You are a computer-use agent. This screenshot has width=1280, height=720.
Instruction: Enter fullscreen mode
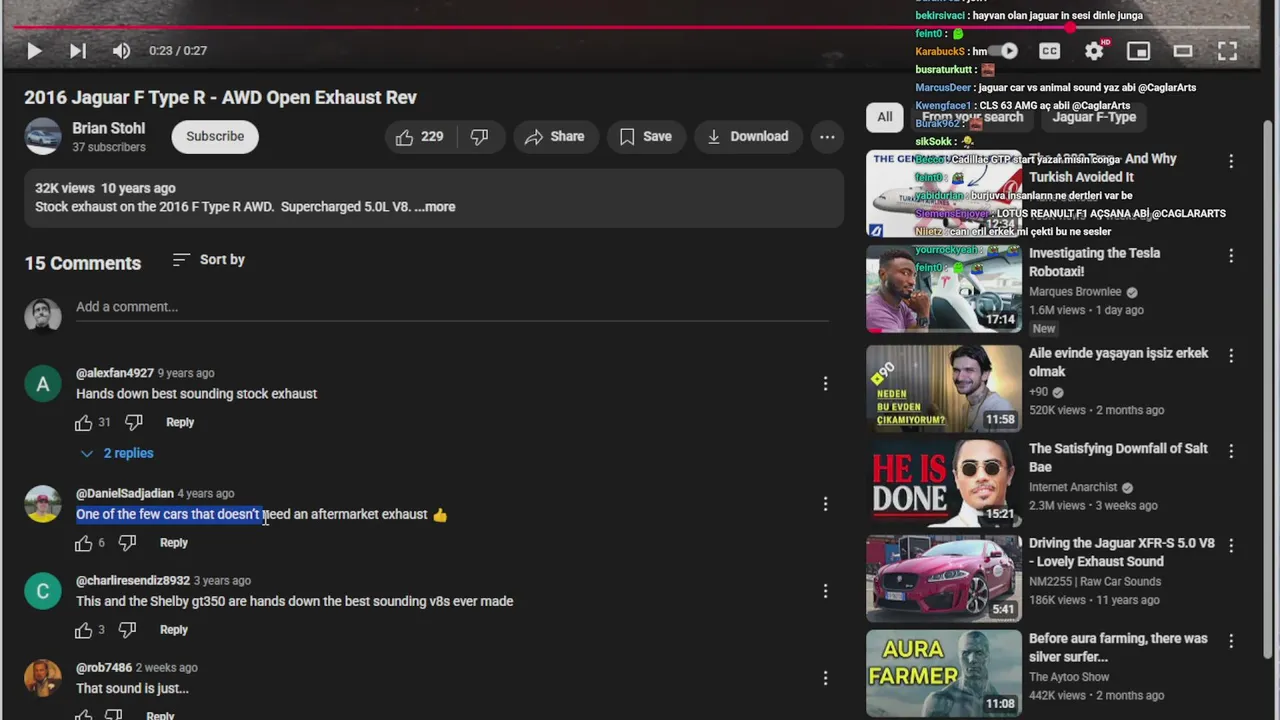tap(1228, 51)
